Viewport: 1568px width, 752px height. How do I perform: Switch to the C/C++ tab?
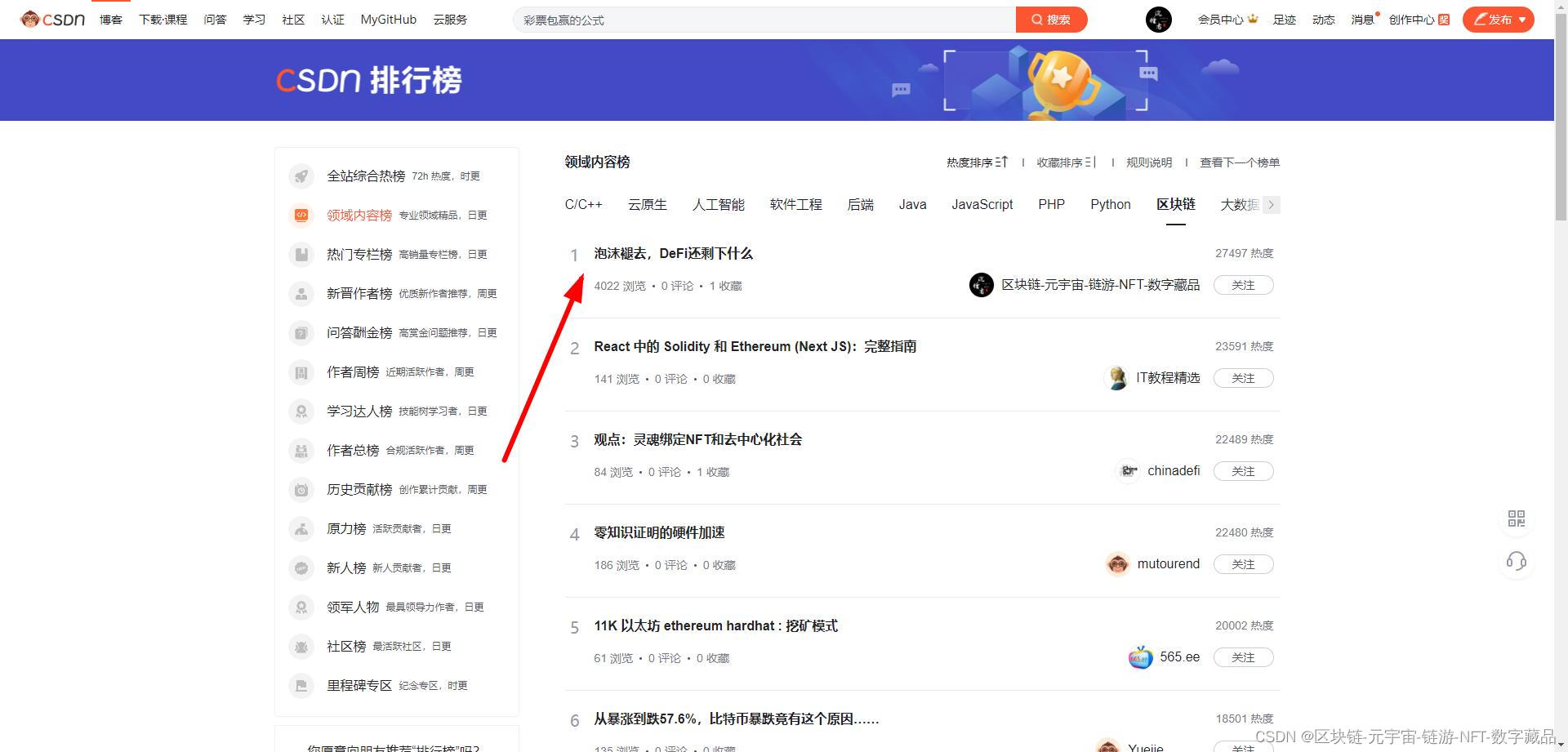pyautogui.click(x=583, y=205)
